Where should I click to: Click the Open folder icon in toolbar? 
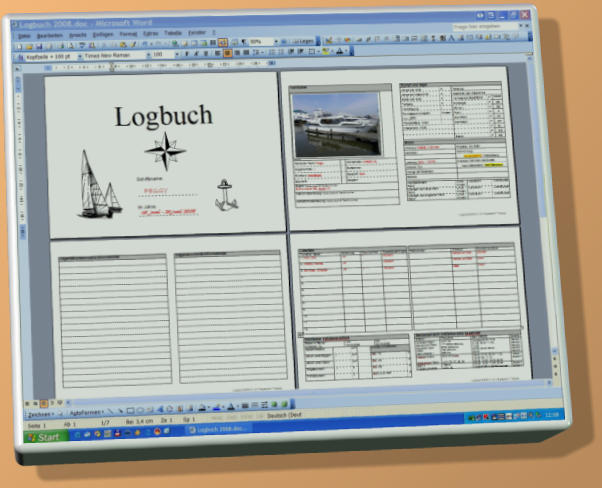click(x=30, y=46)
